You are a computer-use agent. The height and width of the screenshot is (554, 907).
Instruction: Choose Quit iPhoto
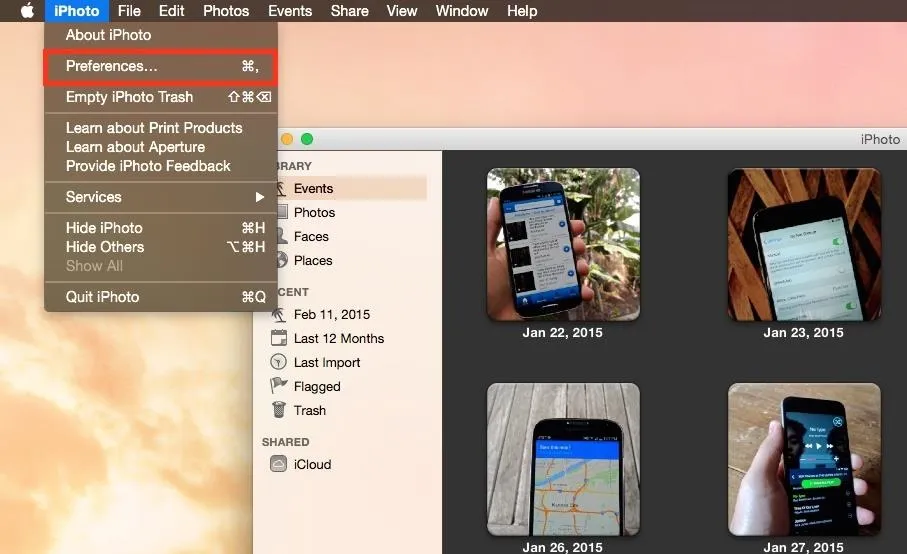tap(161, 297)
